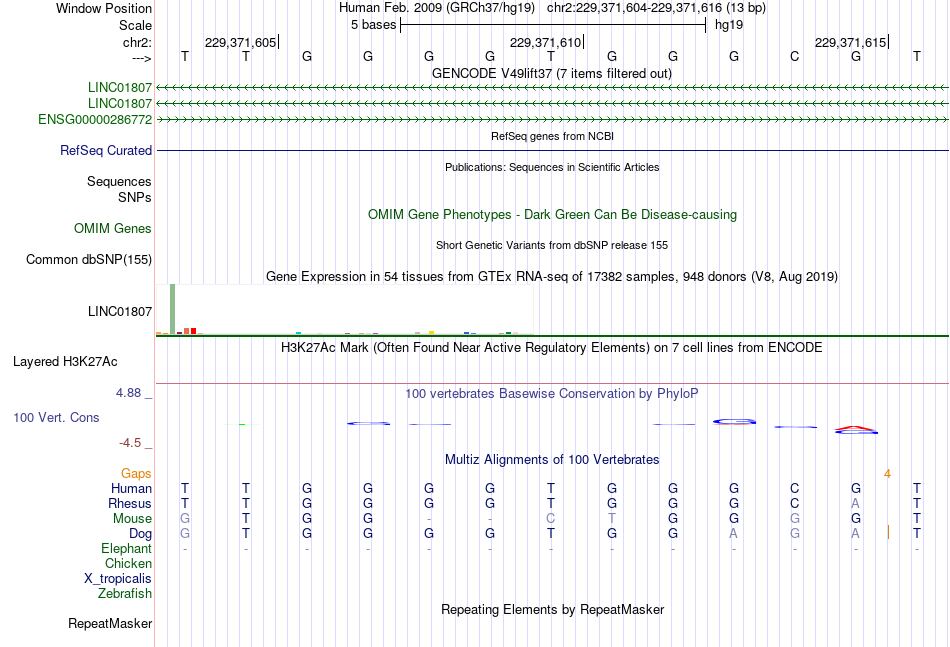Click the faded C base in the Mouse row
950x647 pixels.
[x=550, y=519]
